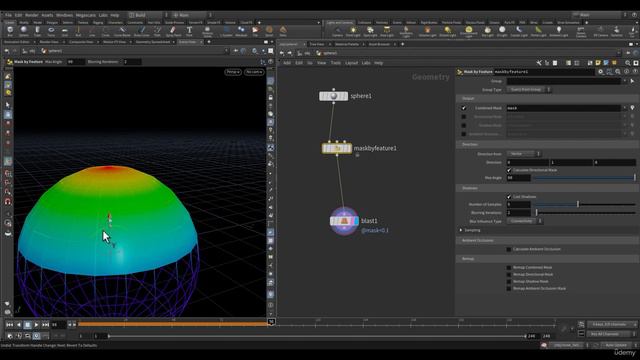Open the Blur Influence Type dropdown
640x360 pixels.
click(x=524, y=221)
